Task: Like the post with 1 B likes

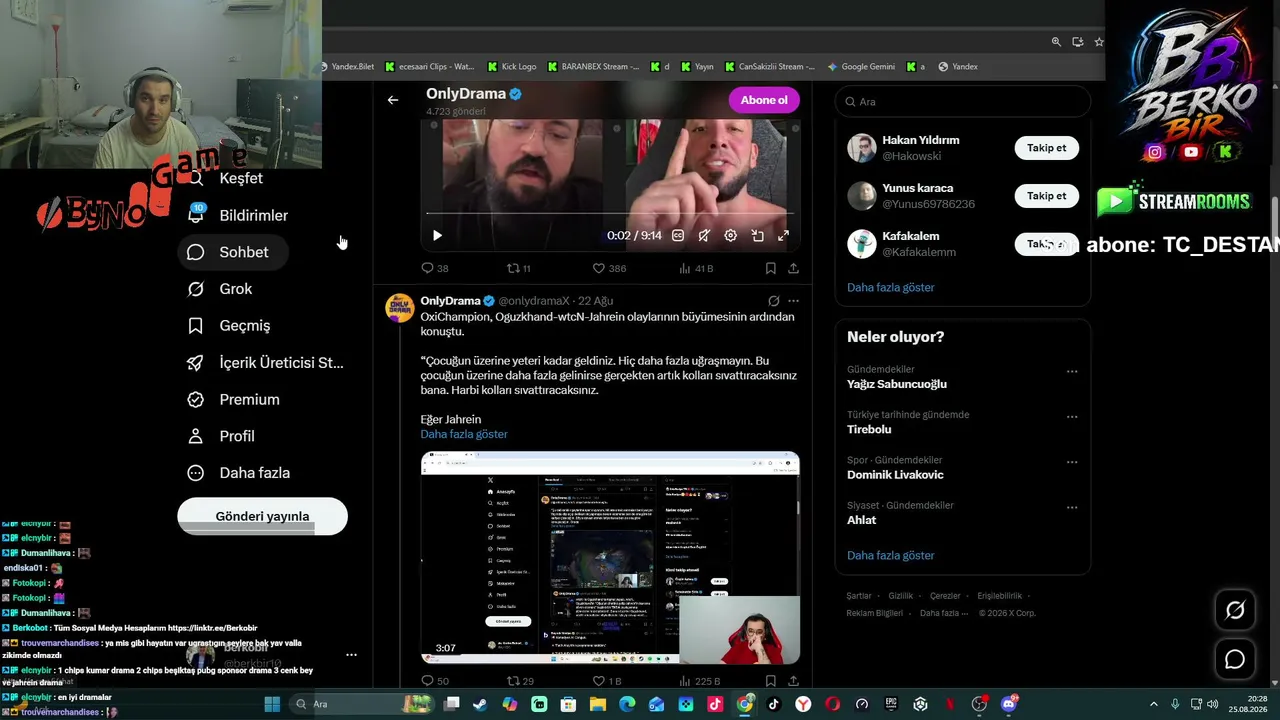Action: point(607,681)
